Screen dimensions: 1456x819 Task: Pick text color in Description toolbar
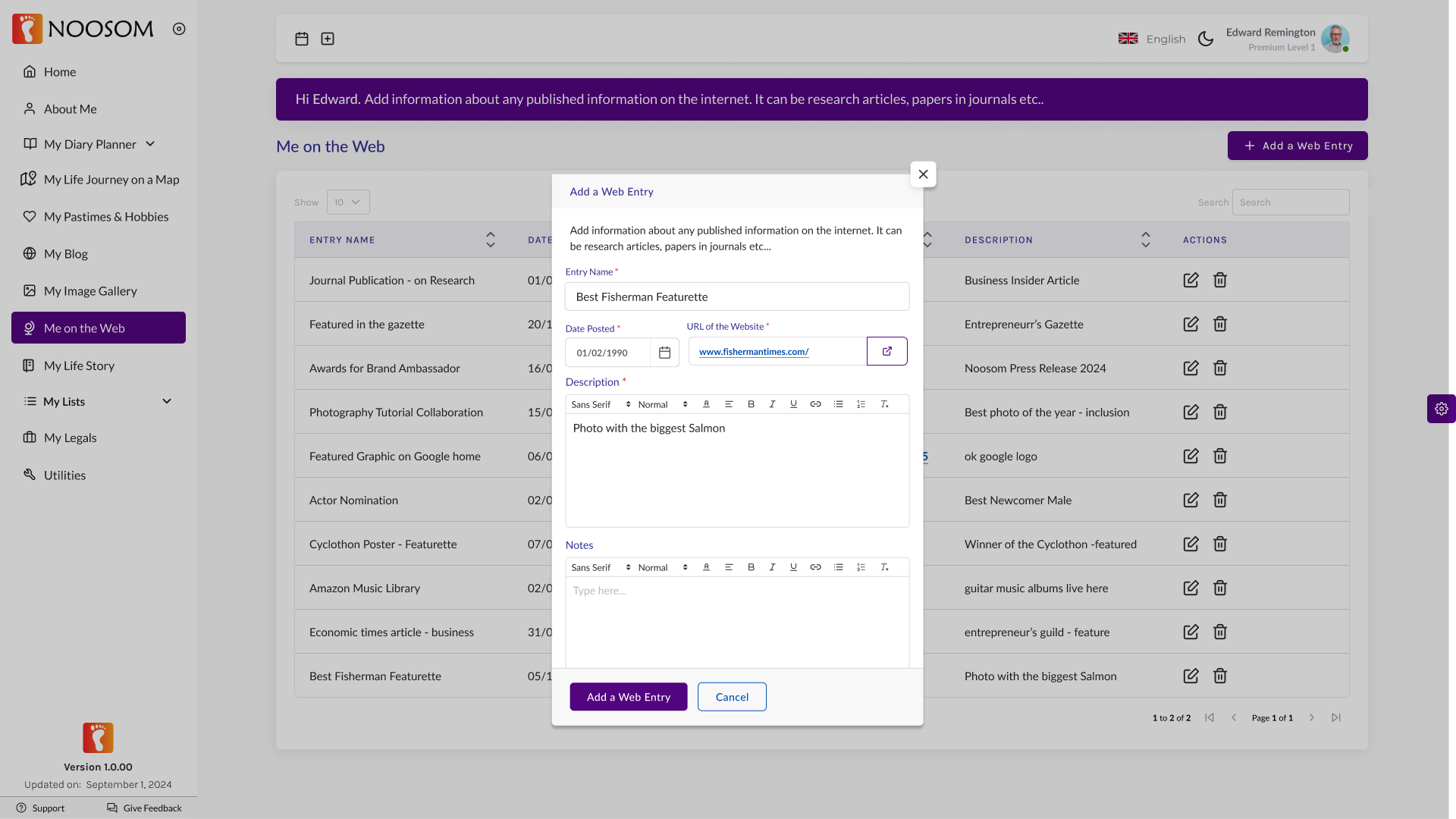click(x=706, y=404)
